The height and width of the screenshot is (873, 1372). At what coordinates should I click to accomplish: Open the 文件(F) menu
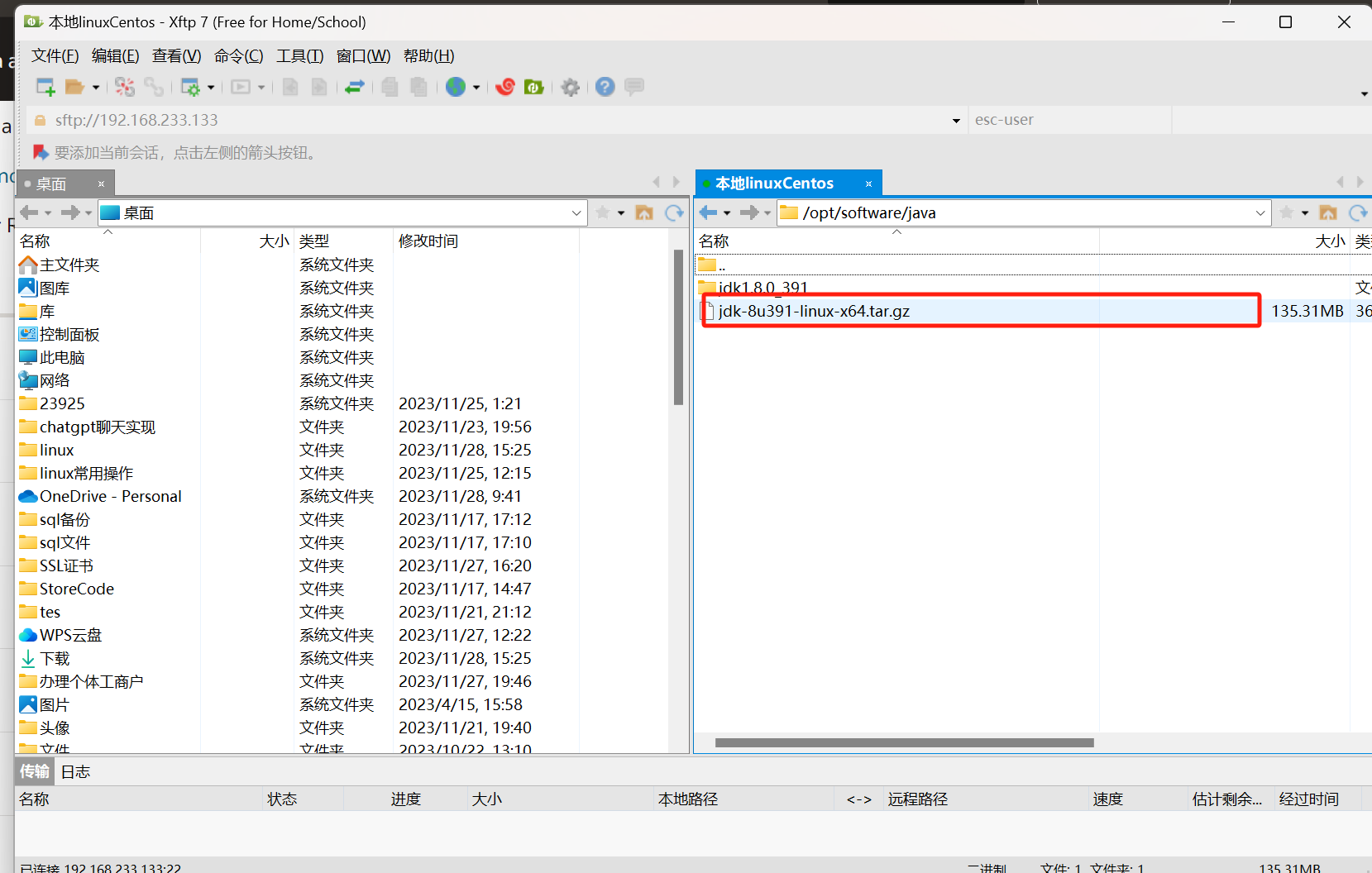[55, 56]
